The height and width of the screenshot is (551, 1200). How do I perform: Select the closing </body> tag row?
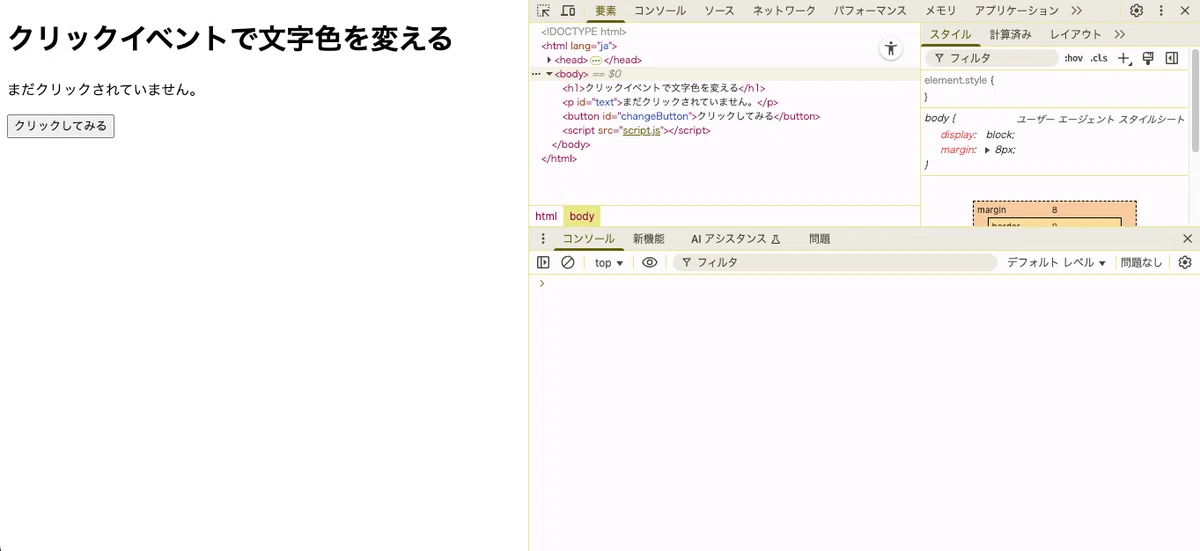724,144
